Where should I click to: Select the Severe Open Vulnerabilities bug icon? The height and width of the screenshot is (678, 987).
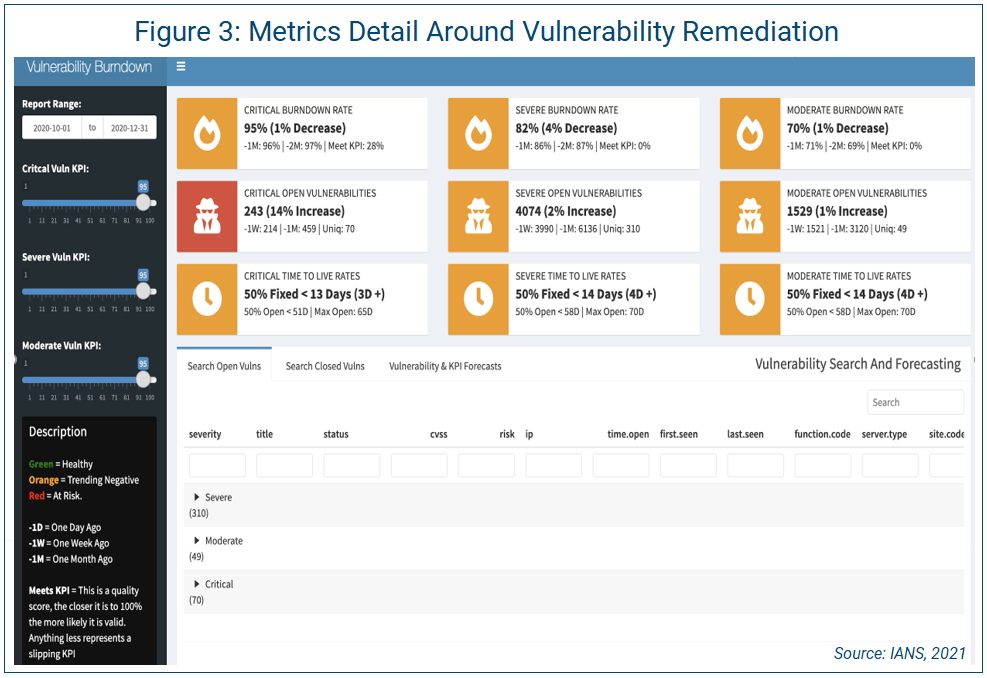(479, 217)
